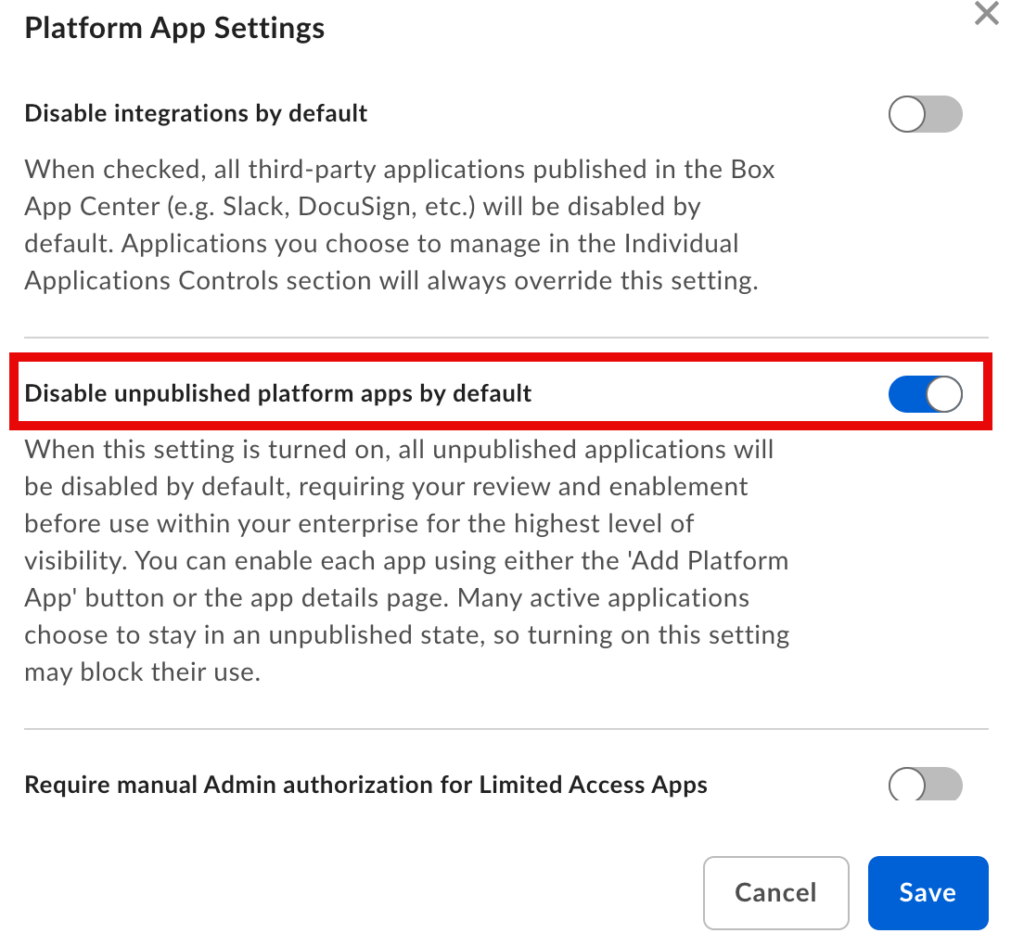
Task: Save the platform app settings
Action: tap(927, 893)
